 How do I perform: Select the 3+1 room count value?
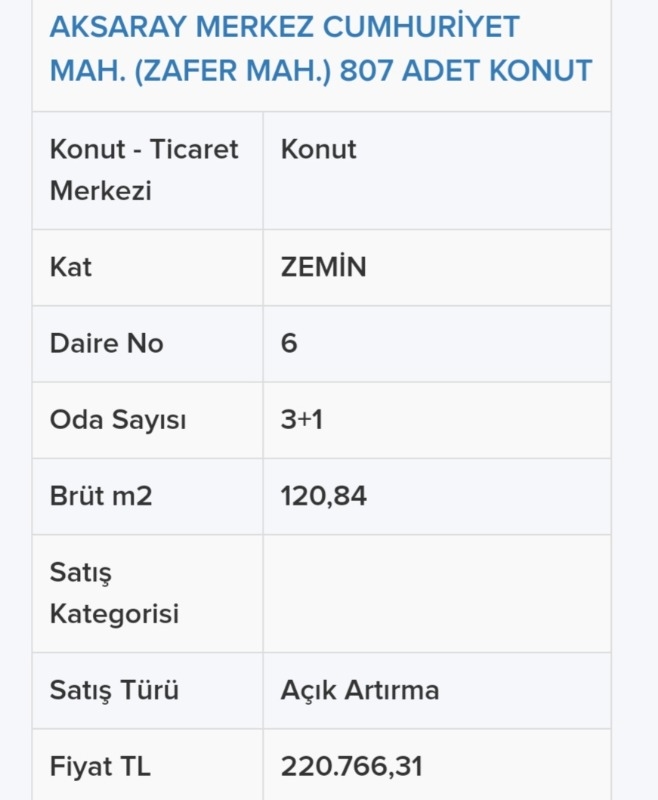301,419
